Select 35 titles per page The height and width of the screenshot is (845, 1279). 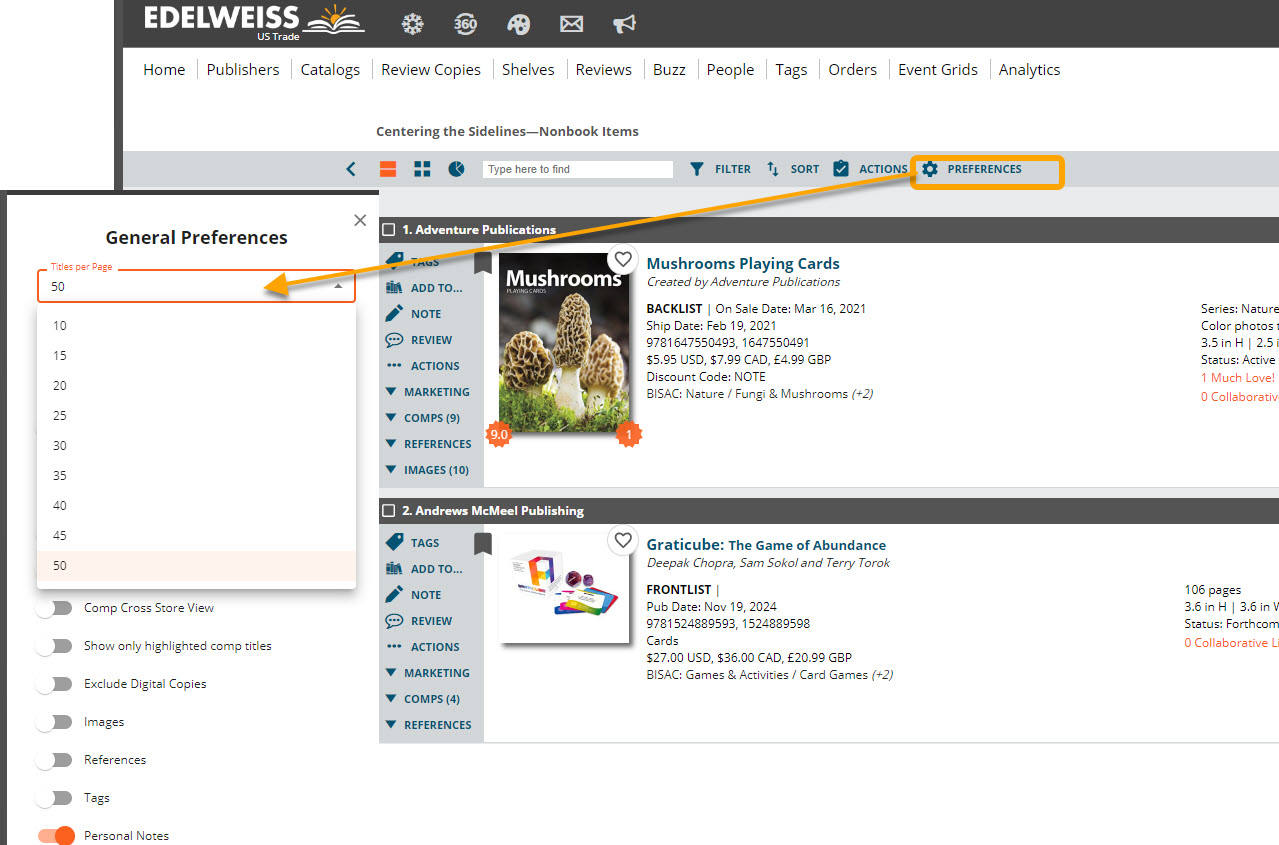coord(196,476)
